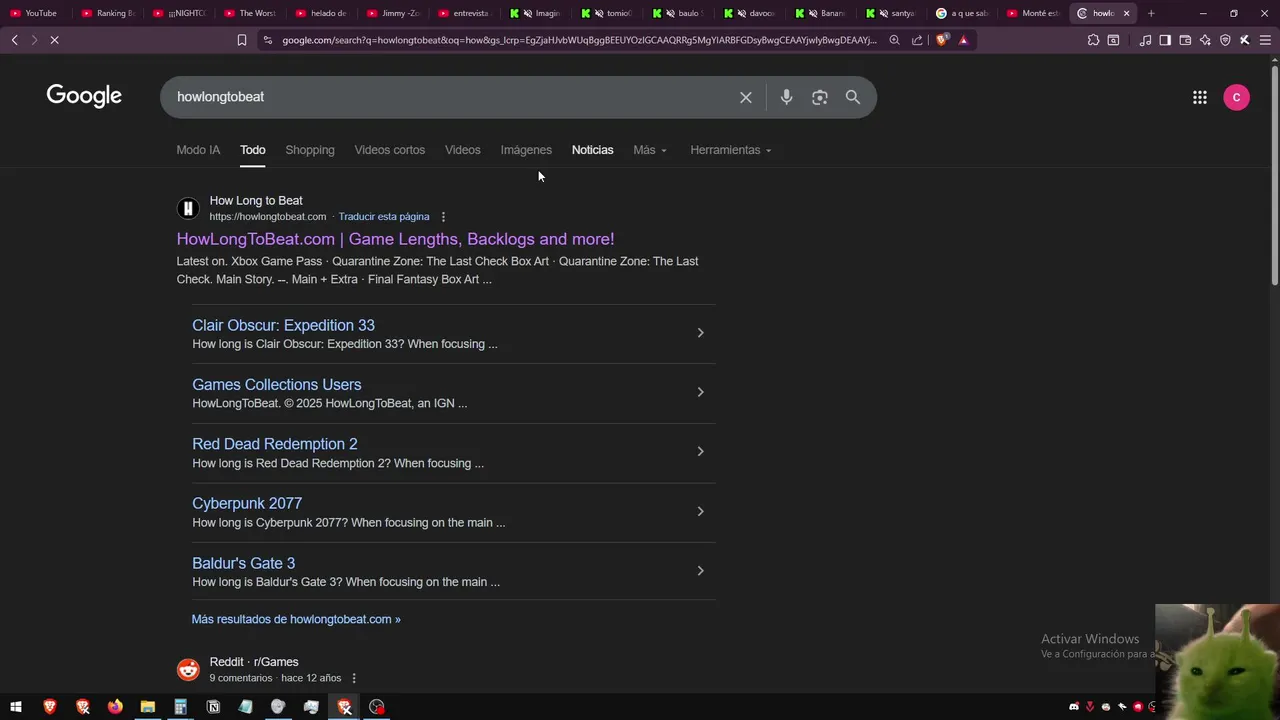Unmute the 'davoo' tab via its speaker icon
This screenshot has width=1280, height=720.
coord(741,13)
